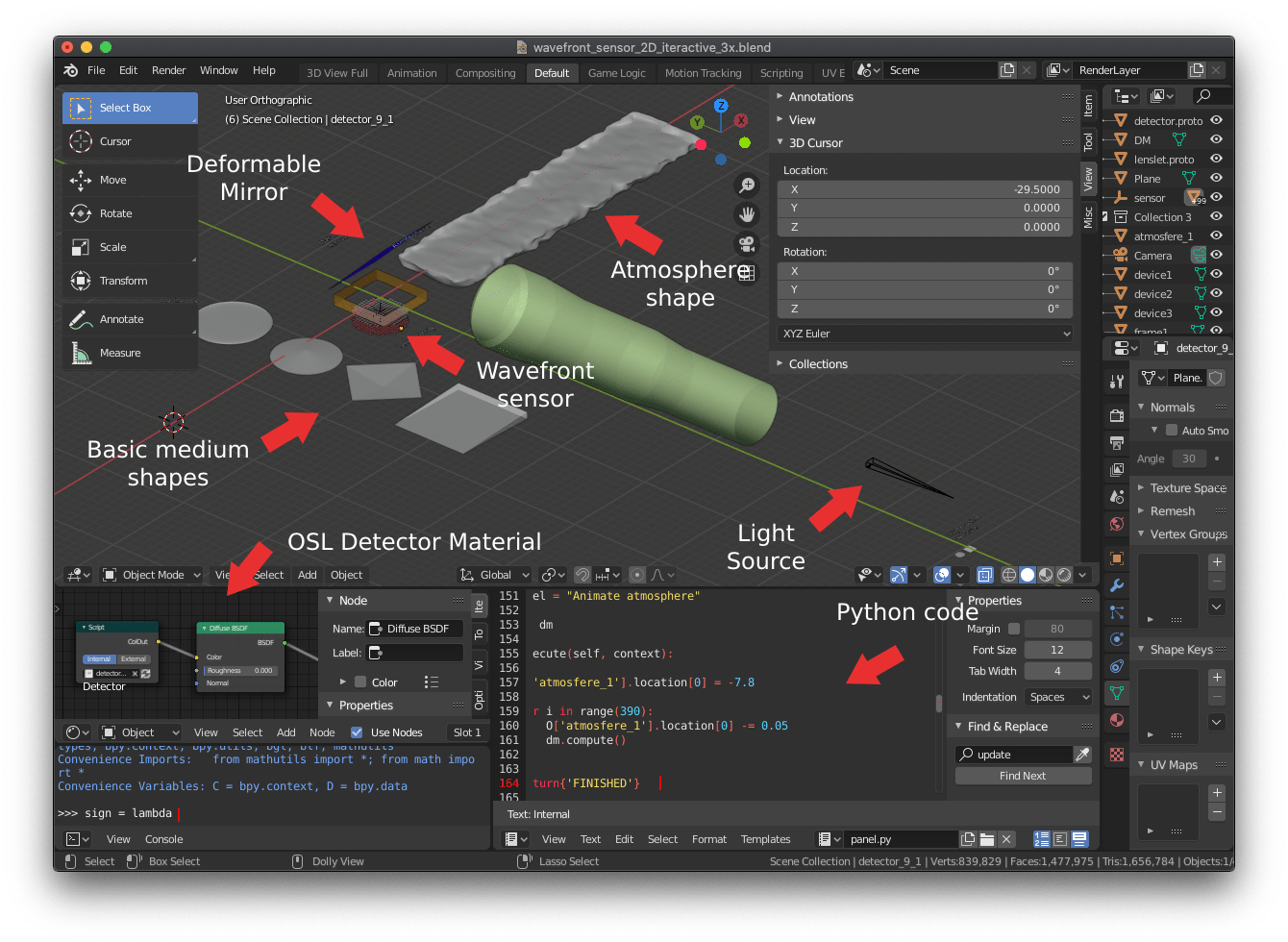Viewport: 1288px width, 942px height.
Task: Open the Global transform orientation dropdown
Action: point(493,574)
